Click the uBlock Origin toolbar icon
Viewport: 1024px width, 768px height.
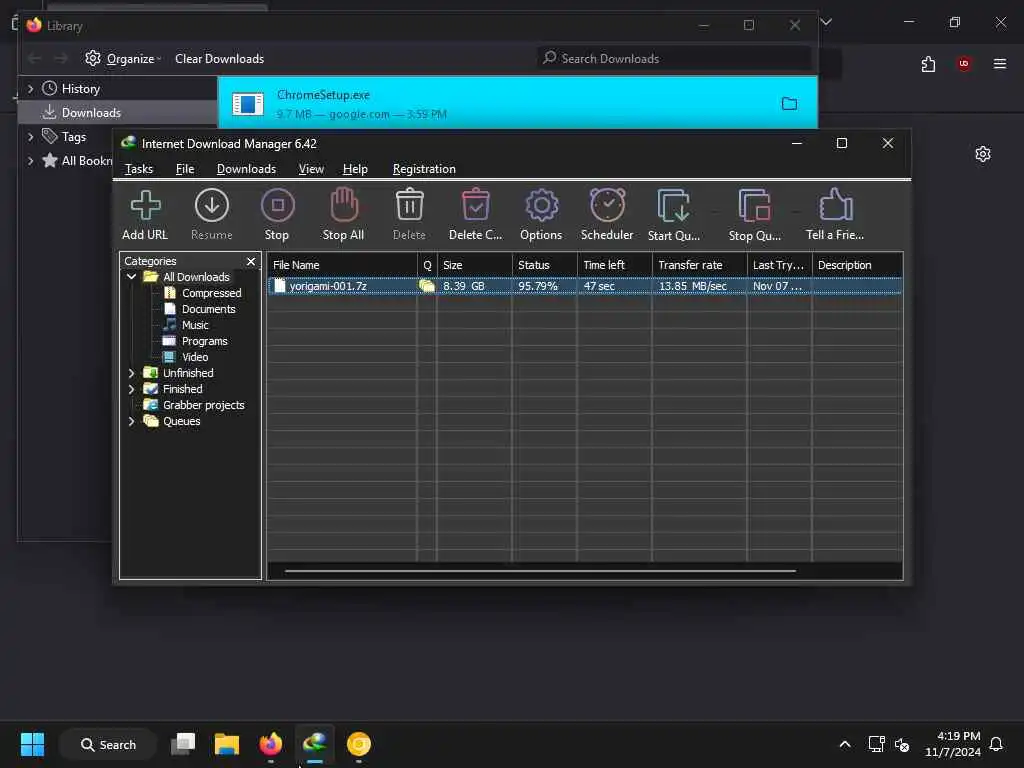(964, 63)
